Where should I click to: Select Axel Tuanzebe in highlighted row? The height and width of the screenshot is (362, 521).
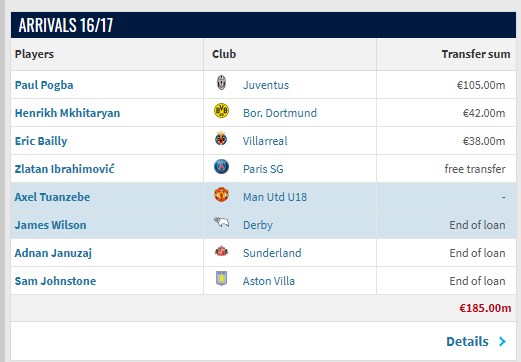52,197
